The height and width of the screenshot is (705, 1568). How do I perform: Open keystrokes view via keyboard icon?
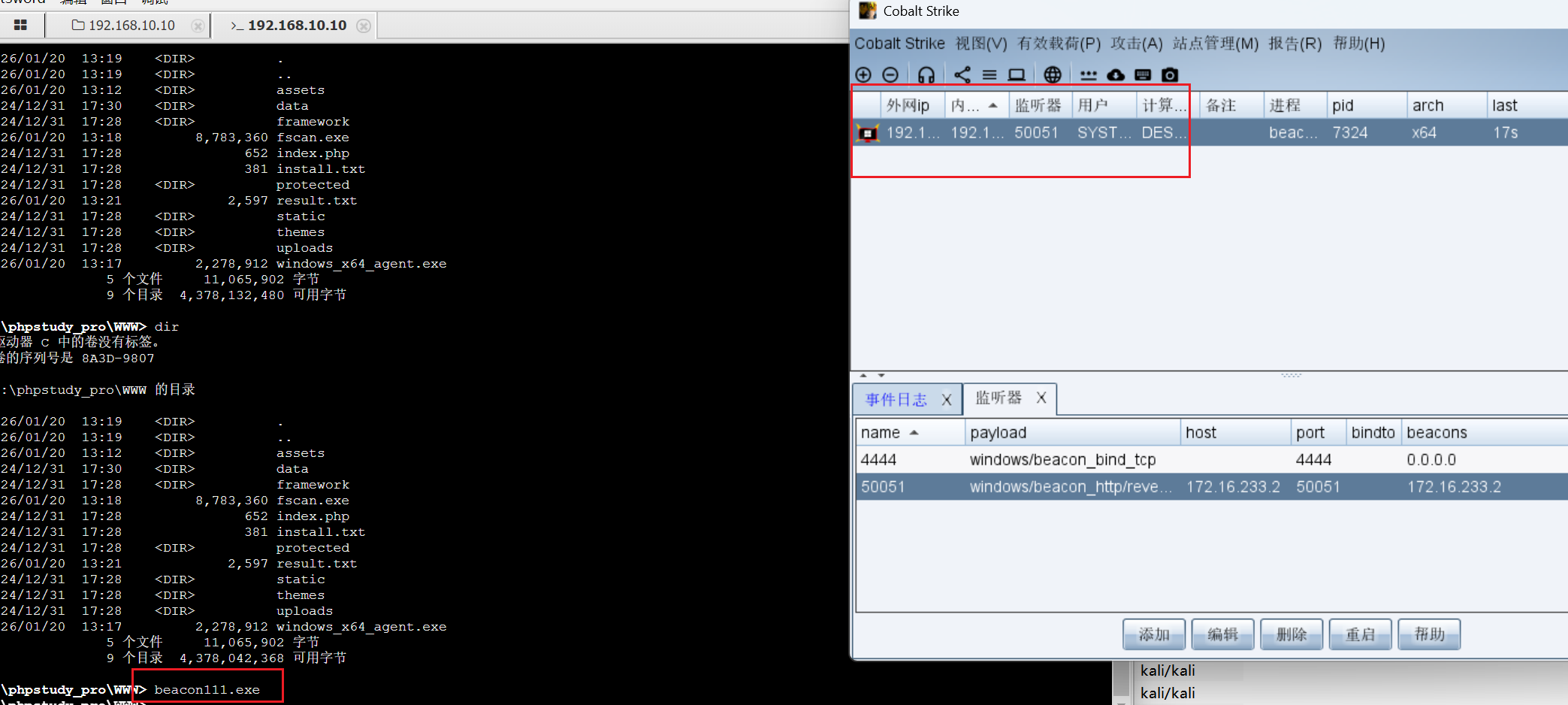1143,74
